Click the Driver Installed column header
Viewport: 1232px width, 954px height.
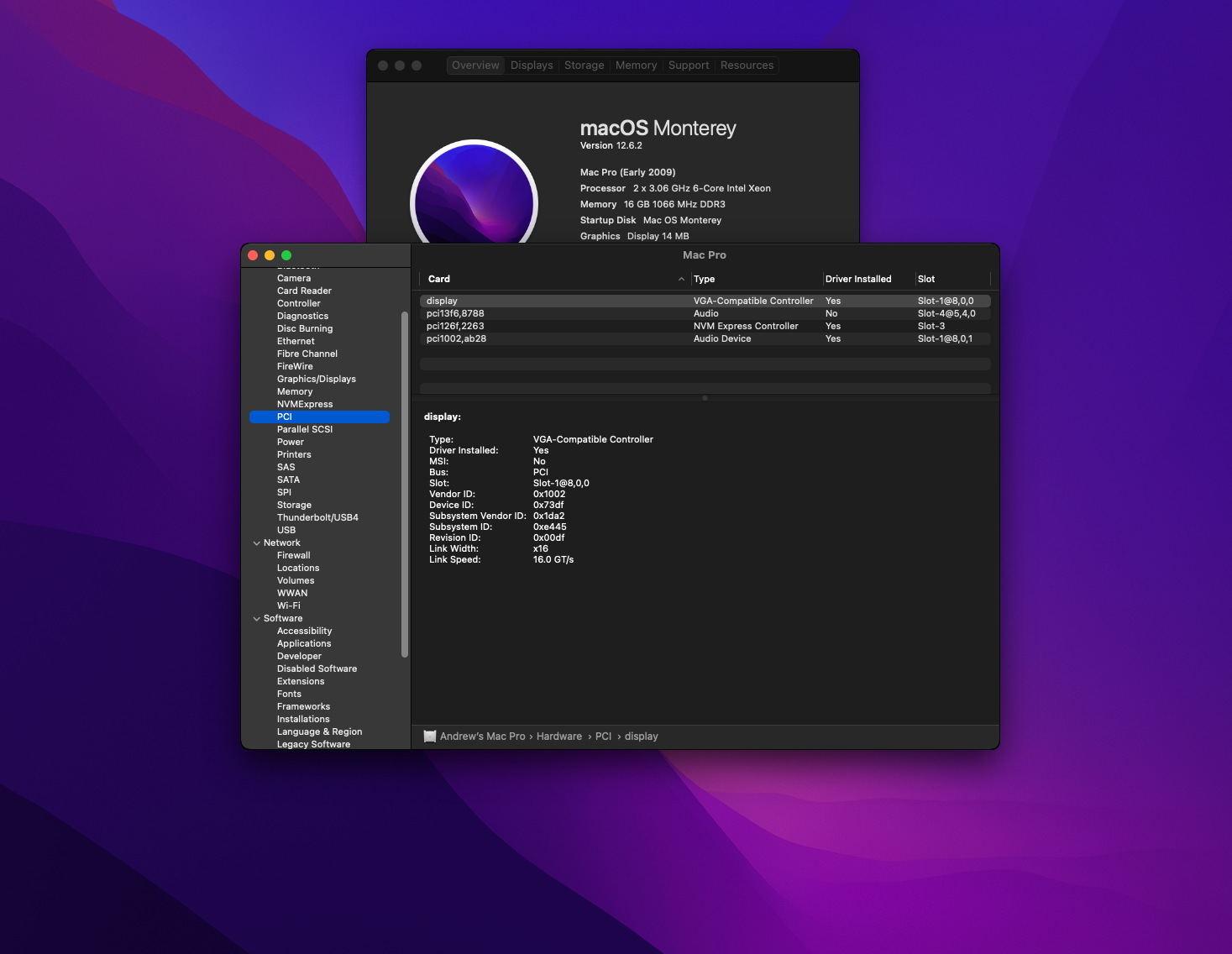click(x=857, y=280)
